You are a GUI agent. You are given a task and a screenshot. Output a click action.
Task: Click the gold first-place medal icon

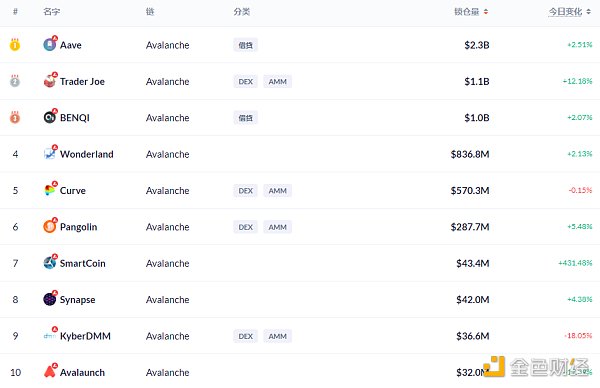point(15,44)
